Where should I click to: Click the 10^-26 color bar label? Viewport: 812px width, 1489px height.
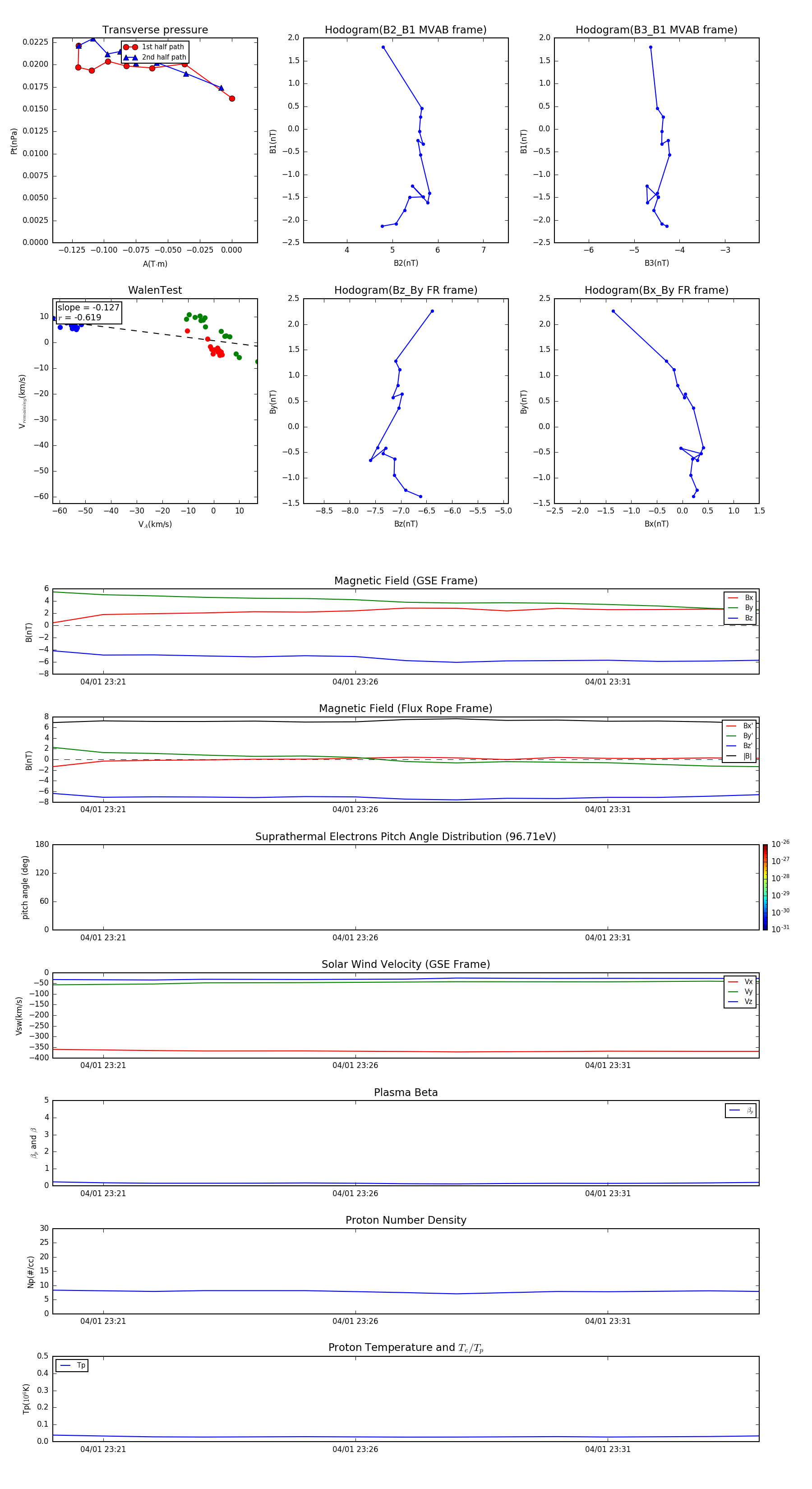point(780,844)
